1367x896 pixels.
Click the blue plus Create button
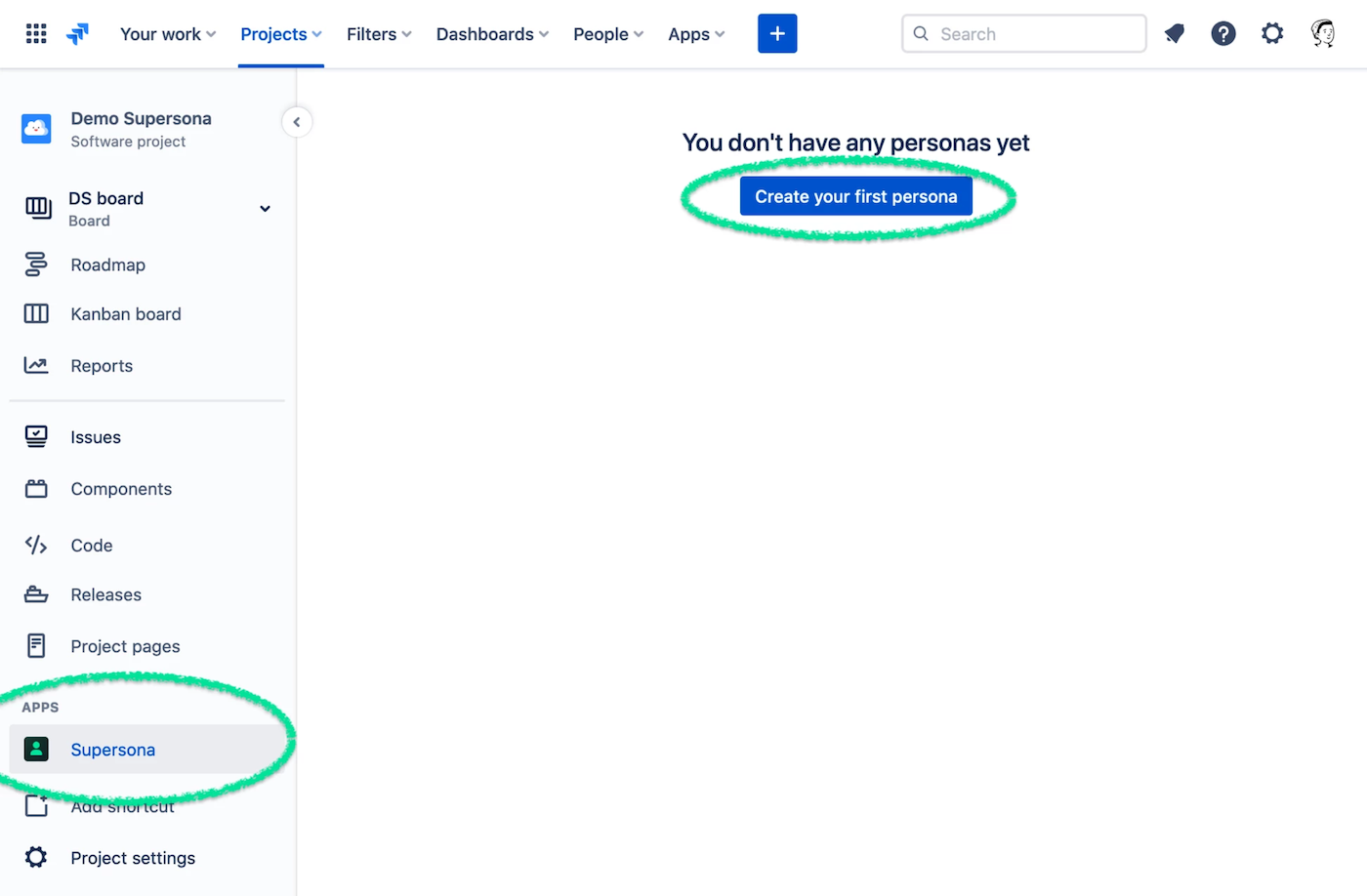[x=777, y=34]
